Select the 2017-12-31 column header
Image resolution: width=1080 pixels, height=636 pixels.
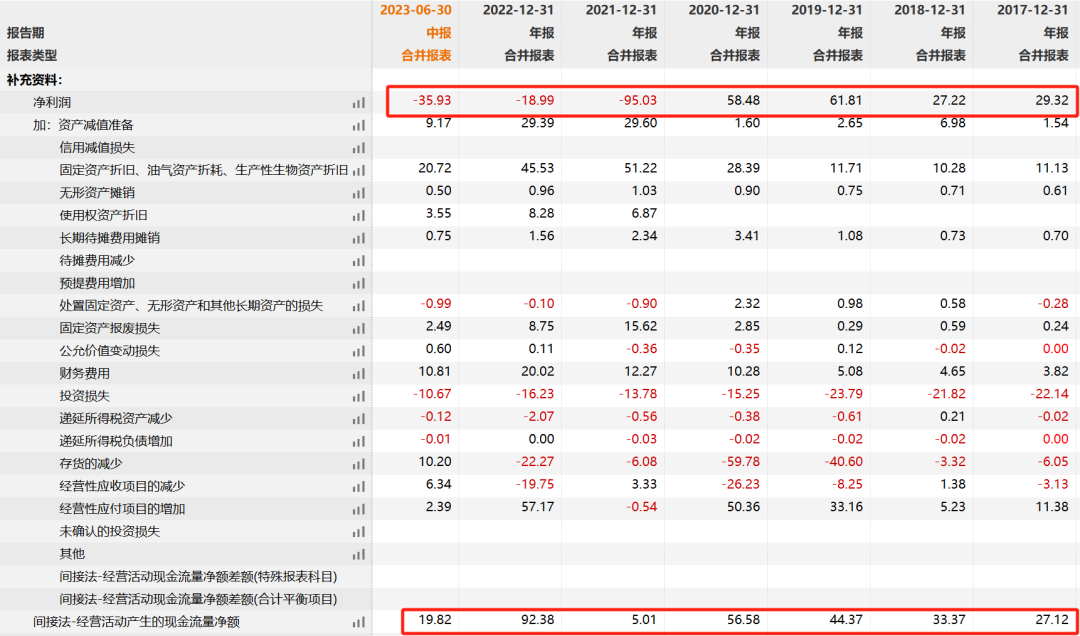pos(1032,10)
